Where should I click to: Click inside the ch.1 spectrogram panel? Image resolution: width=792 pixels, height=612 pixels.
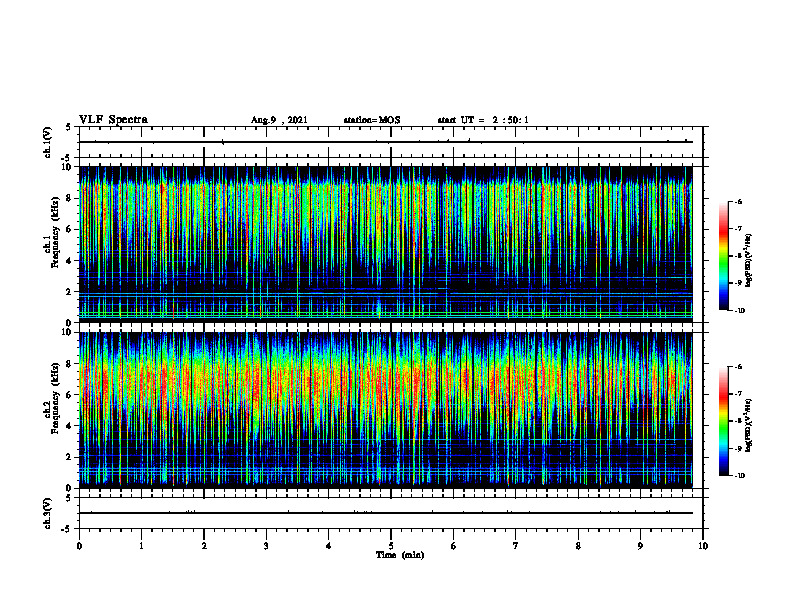click(386, 244)
